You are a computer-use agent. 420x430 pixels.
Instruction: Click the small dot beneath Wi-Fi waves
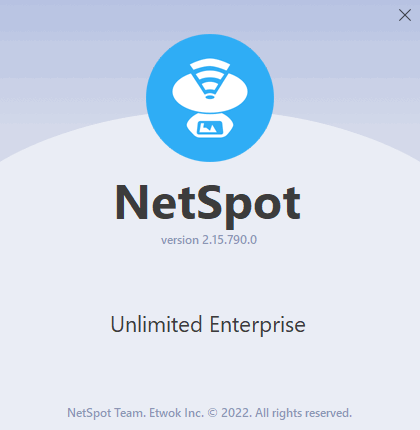coord(210,96)
